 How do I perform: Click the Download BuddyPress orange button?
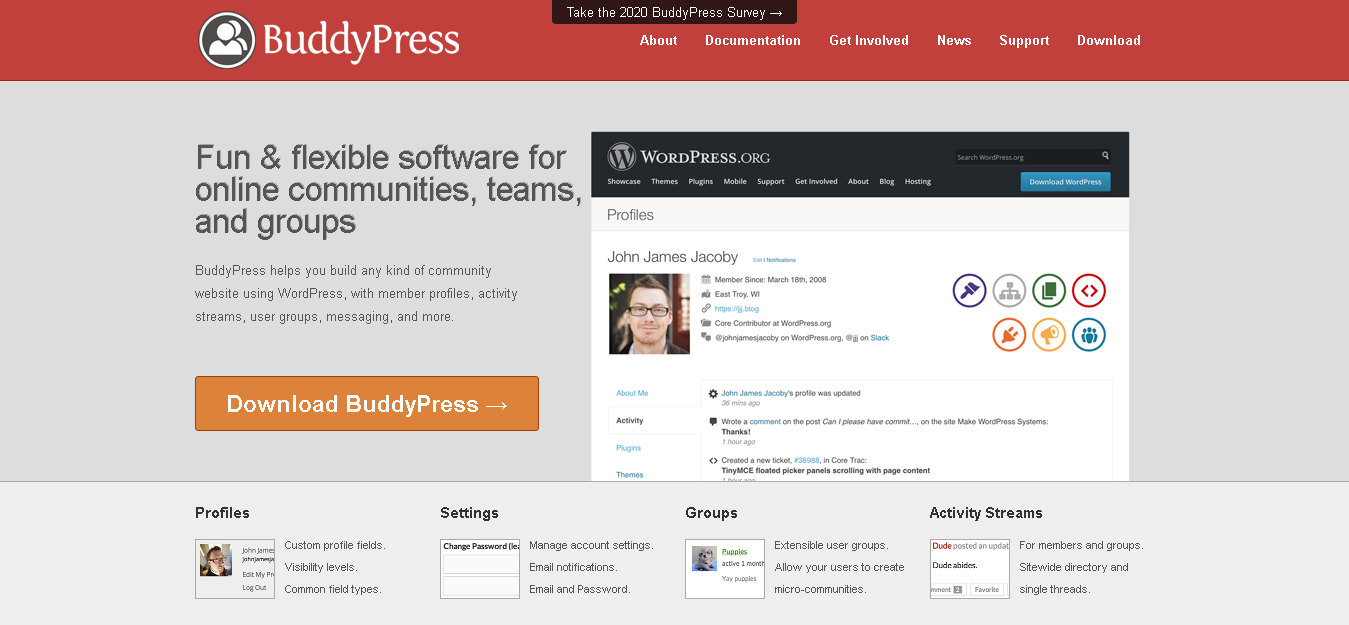tap(367, 404)
